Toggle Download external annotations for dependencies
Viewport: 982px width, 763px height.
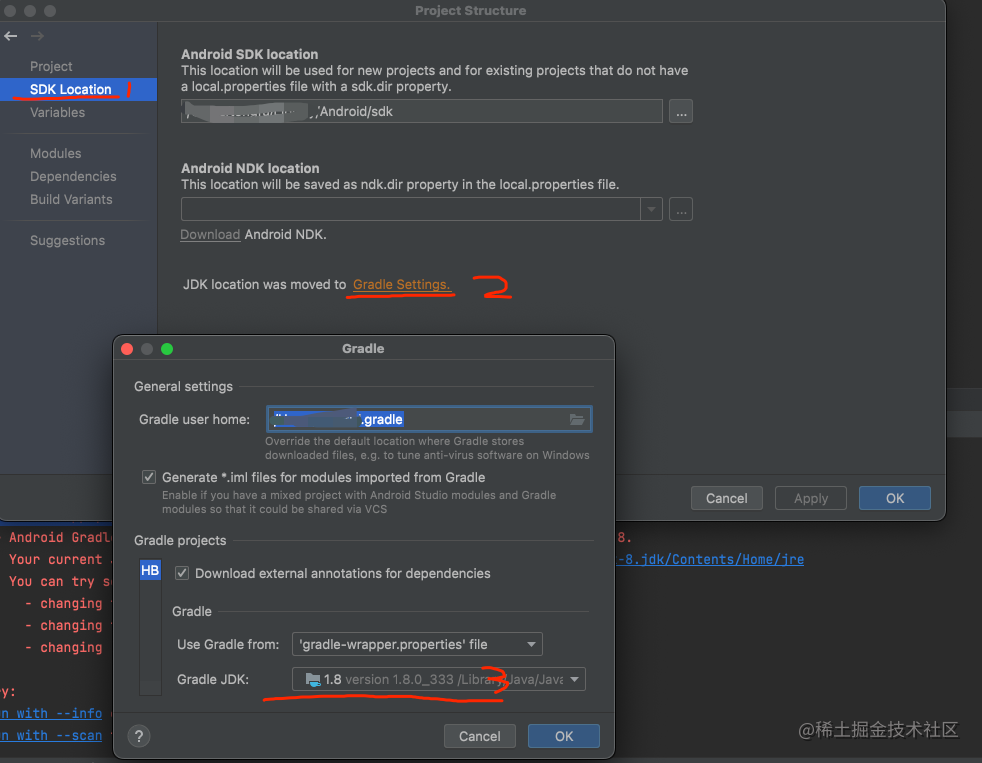(x=182, y=573)
